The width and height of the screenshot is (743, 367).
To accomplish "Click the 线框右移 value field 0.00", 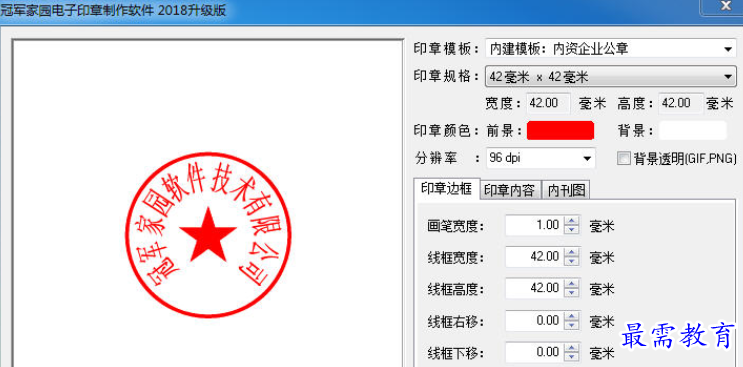I will click(x=535, y=321).
